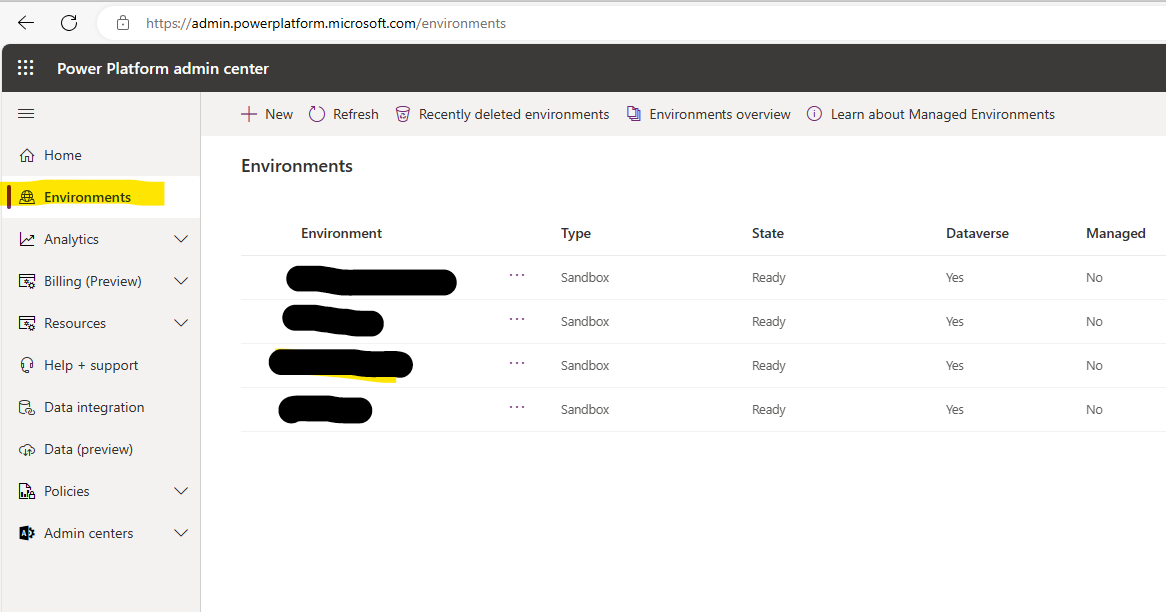Click the Help + support headset icon
This screenshot has width=1168, height=612.
pos(27,365)
